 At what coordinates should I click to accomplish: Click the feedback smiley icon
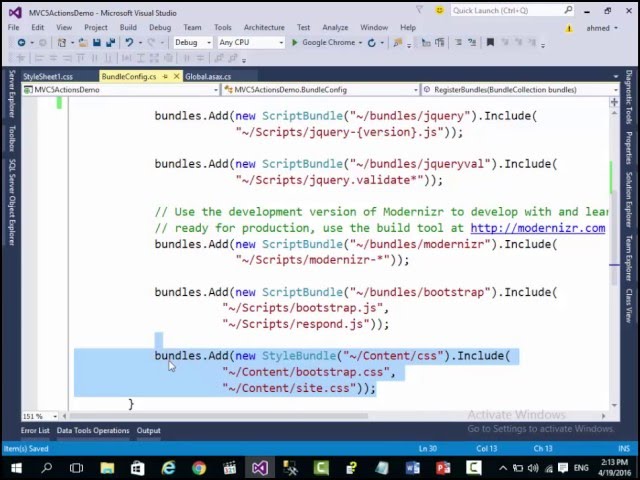click(439, 11)
